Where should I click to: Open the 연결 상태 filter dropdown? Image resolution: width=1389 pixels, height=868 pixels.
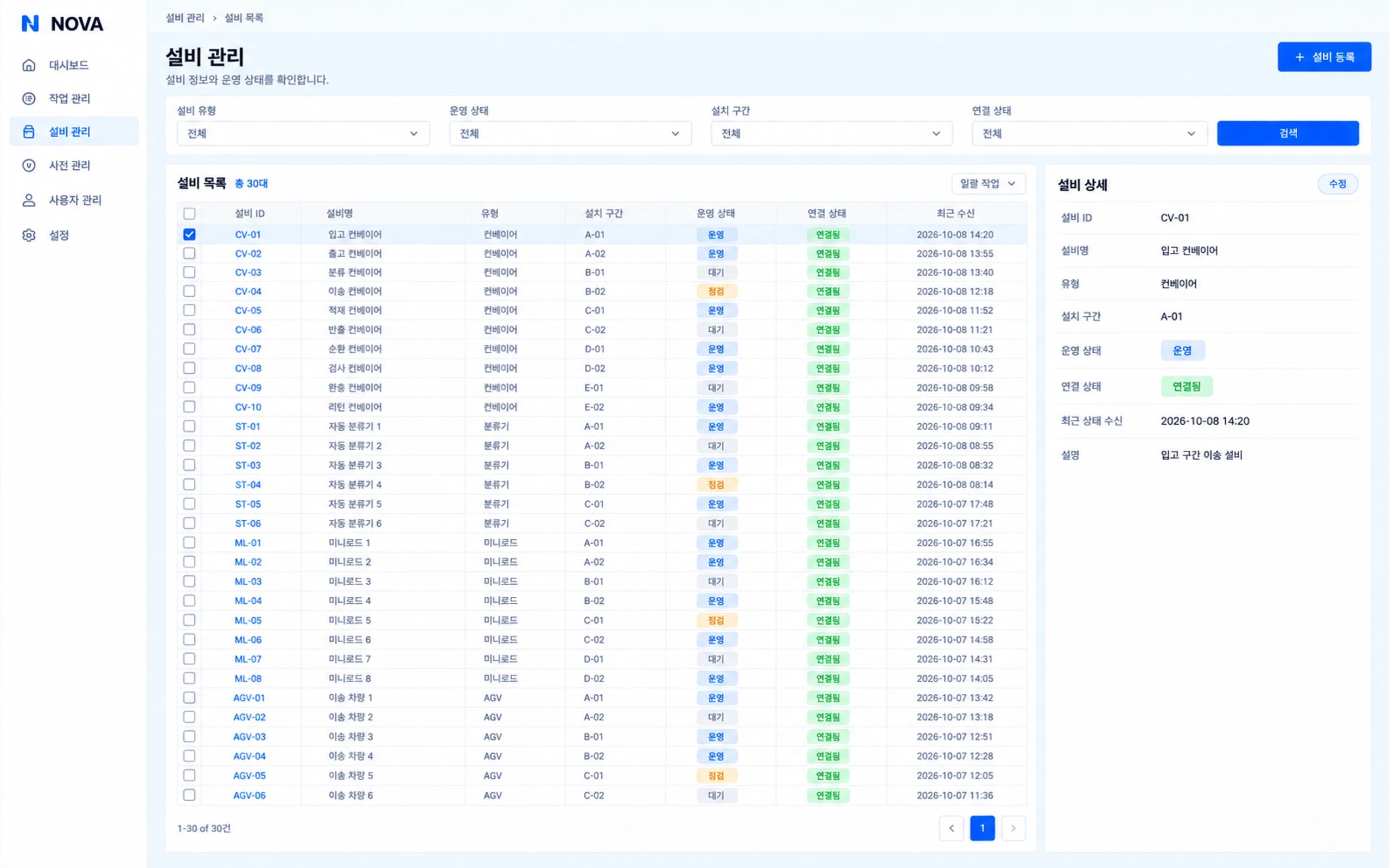1089,133
